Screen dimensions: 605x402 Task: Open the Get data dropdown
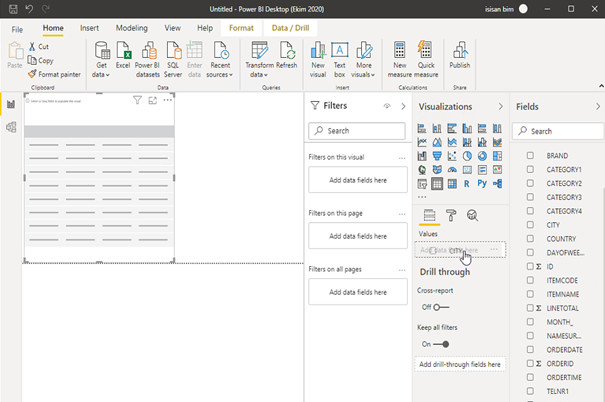coord(101,60)
